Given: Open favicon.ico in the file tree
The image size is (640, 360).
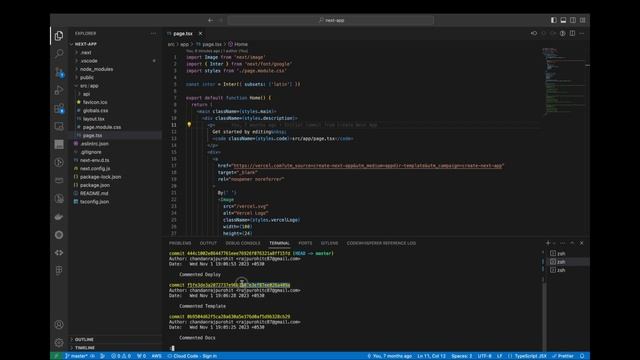Looking at the screenshot, I should tap(95, 102).
